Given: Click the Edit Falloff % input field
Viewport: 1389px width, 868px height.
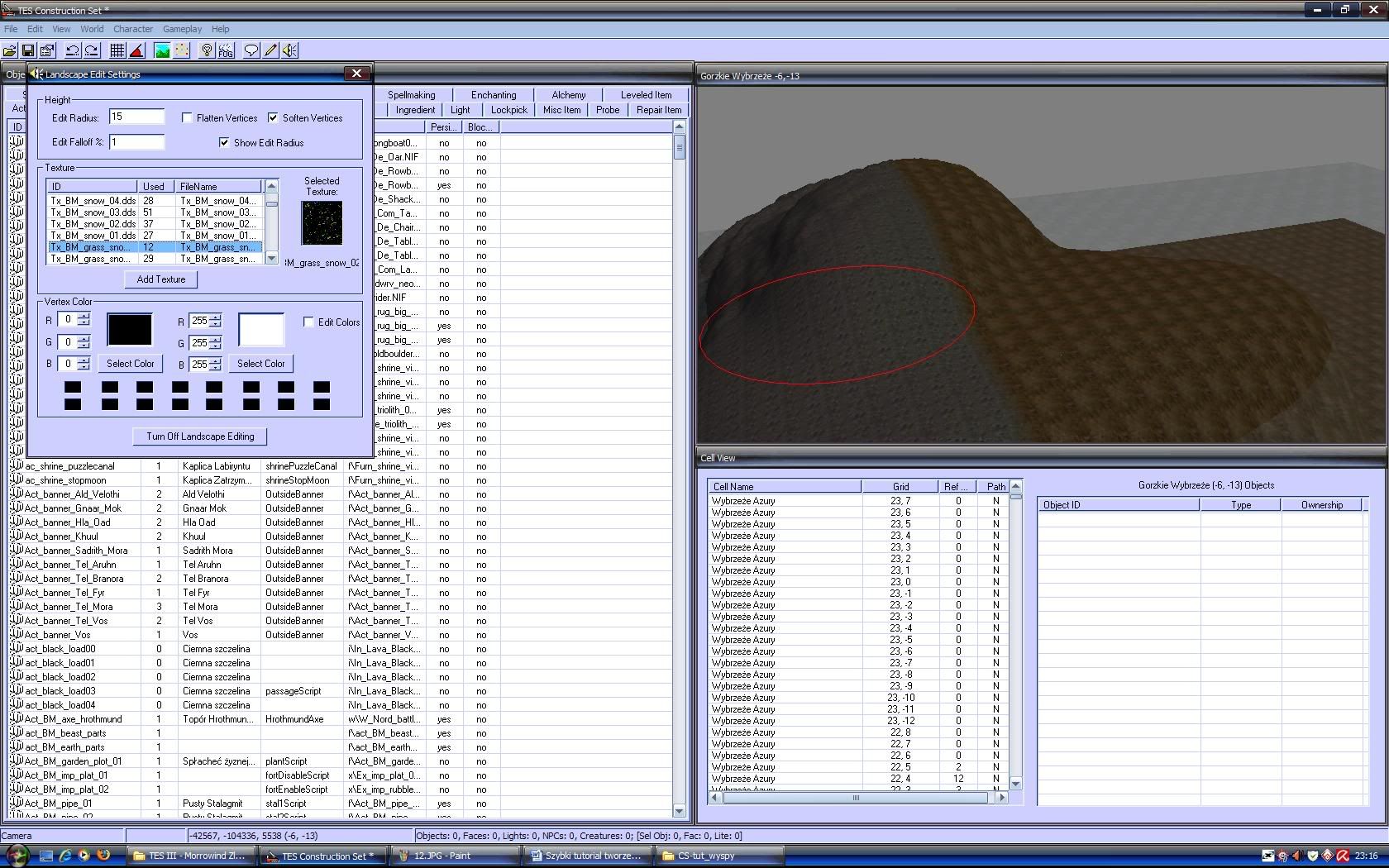Looking at the screenshot, I should (x=136, y=142).
